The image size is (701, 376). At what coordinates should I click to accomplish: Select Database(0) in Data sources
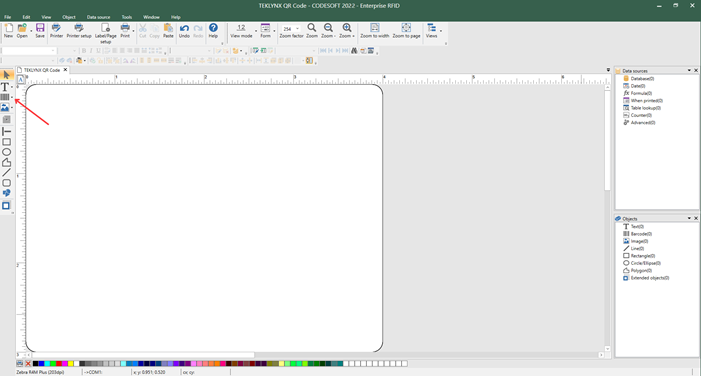point(642,79)
